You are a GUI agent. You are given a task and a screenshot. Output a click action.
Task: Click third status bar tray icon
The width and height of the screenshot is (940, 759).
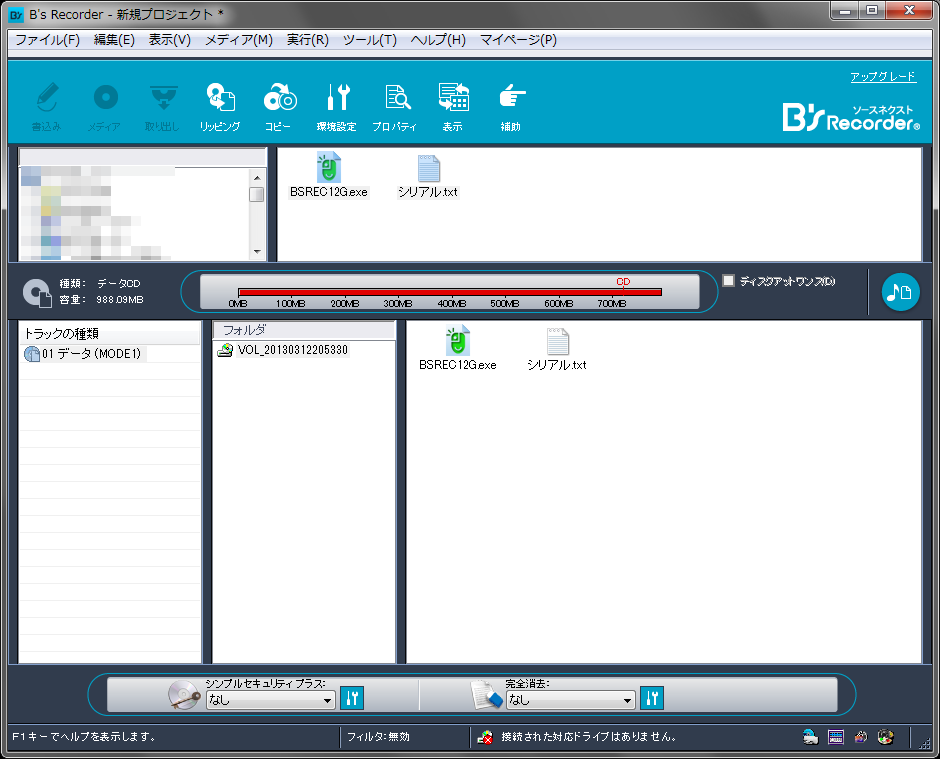click(861, 737)
